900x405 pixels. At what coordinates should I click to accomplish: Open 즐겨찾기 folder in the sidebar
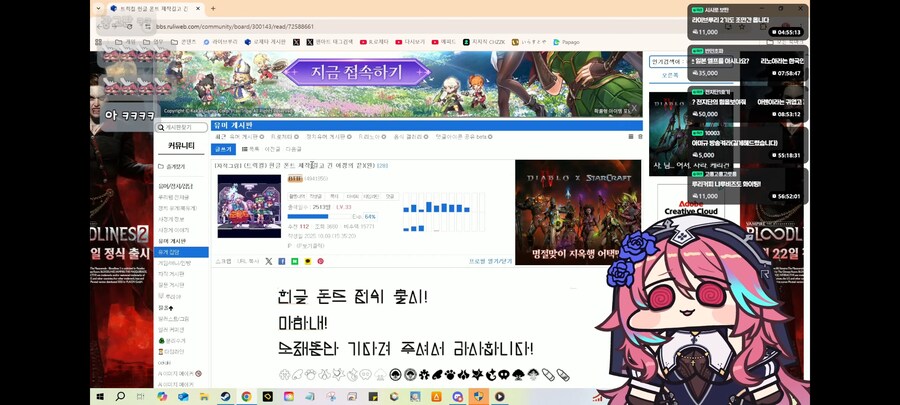point(172,166)
